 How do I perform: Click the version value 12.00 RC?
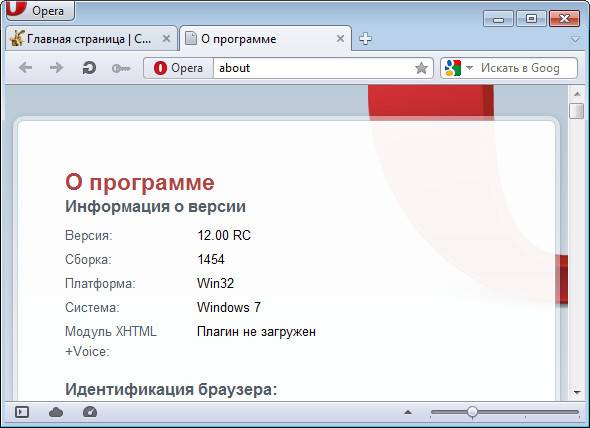tap(224, 235)
